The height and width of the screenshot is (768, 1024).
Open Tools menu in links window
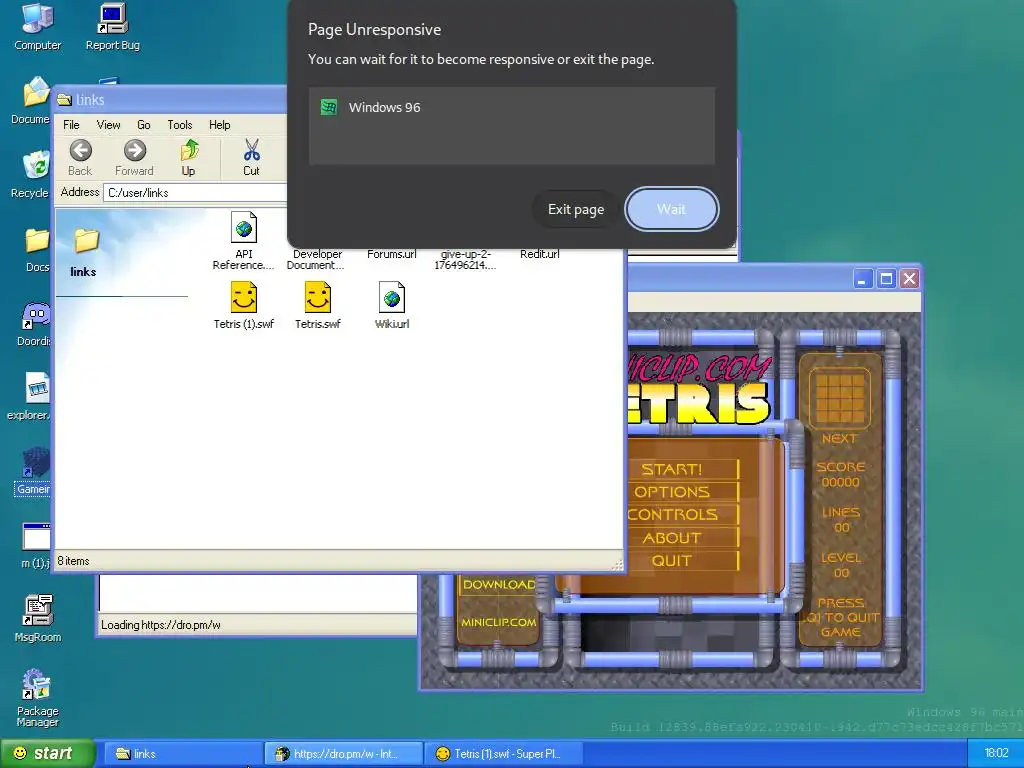(180, 125)
